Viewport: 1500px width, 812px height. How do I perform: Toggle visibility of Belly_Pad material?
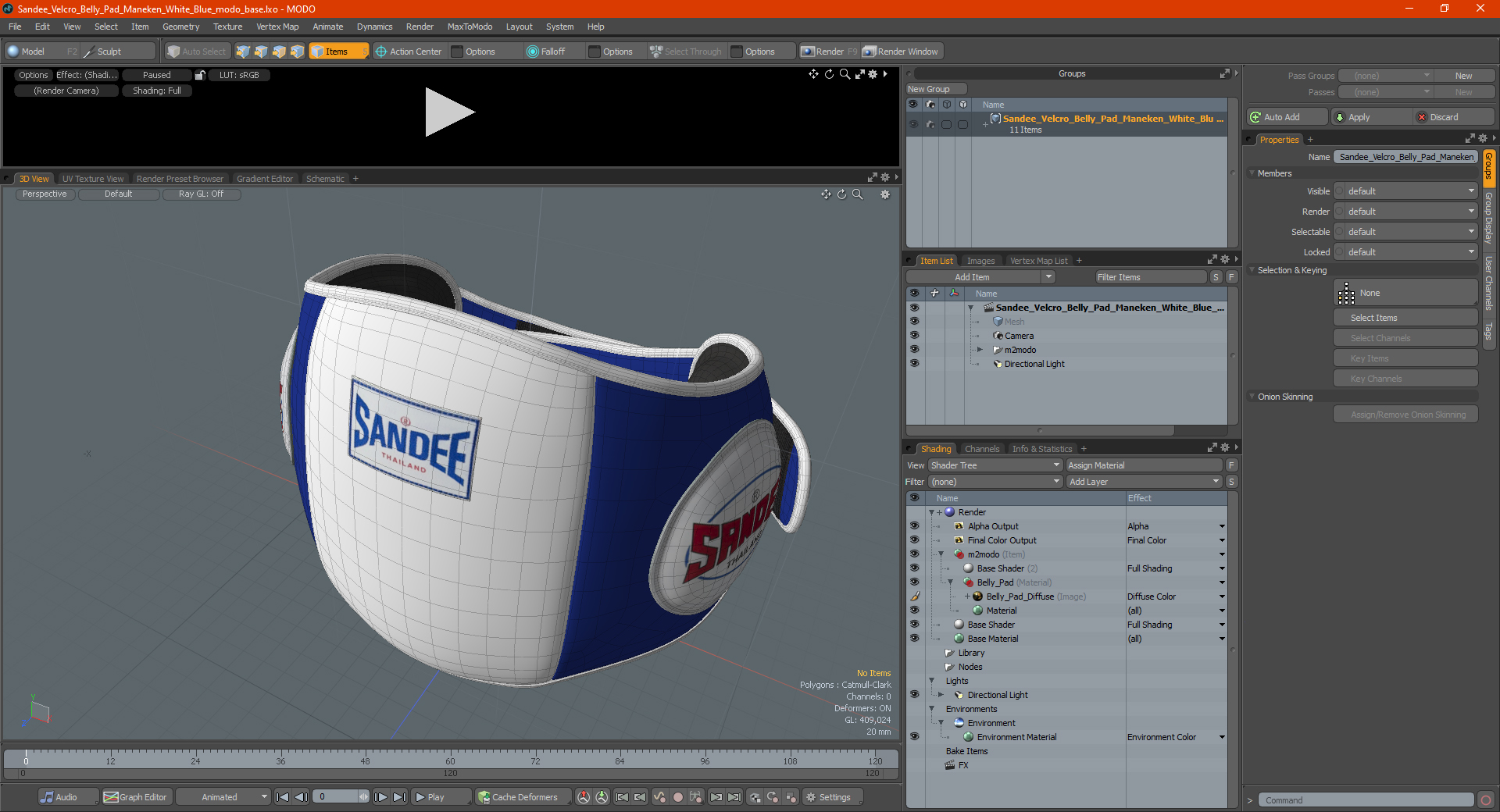click(x=914, y=582)
